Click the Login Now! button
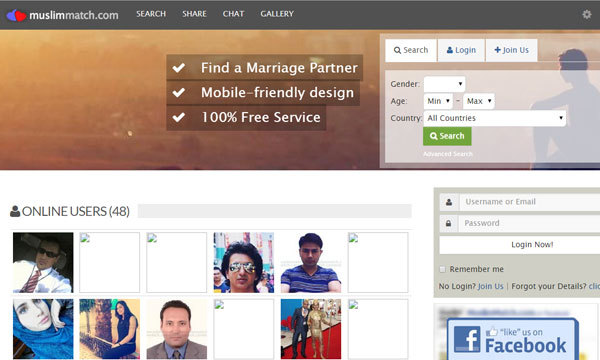The width and height of the screenshot is (600, 360). point(532,245)
